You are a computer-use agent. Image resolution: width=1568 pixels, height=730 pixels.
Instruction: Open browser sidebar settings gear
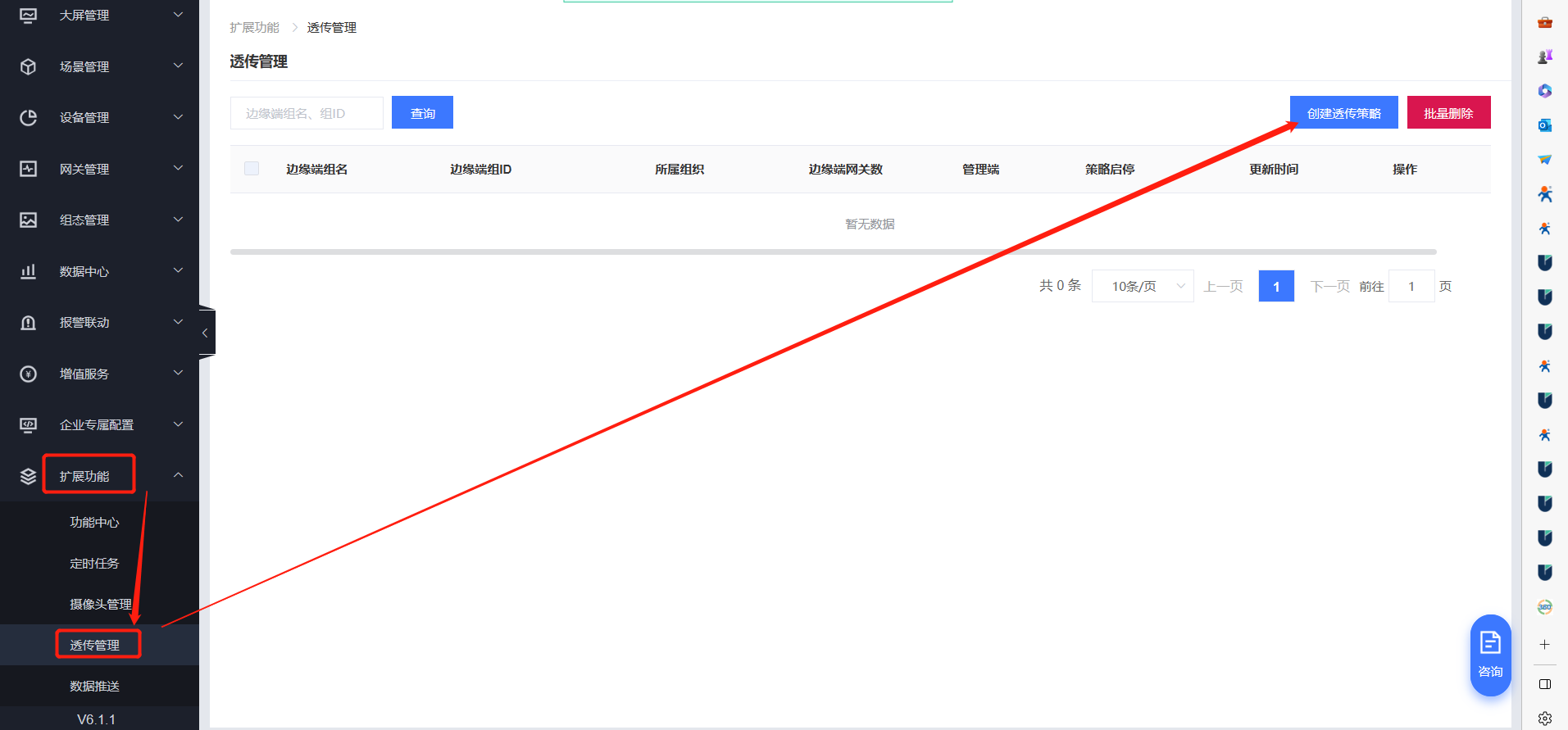[1544, 718]
